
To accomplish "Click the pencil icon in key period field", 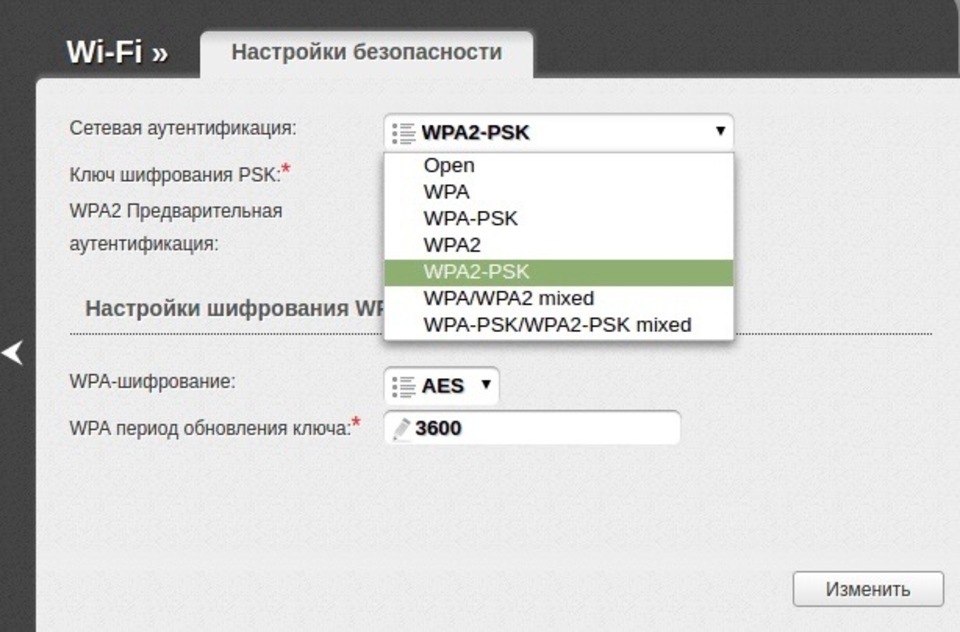I will tap(402, 428).
